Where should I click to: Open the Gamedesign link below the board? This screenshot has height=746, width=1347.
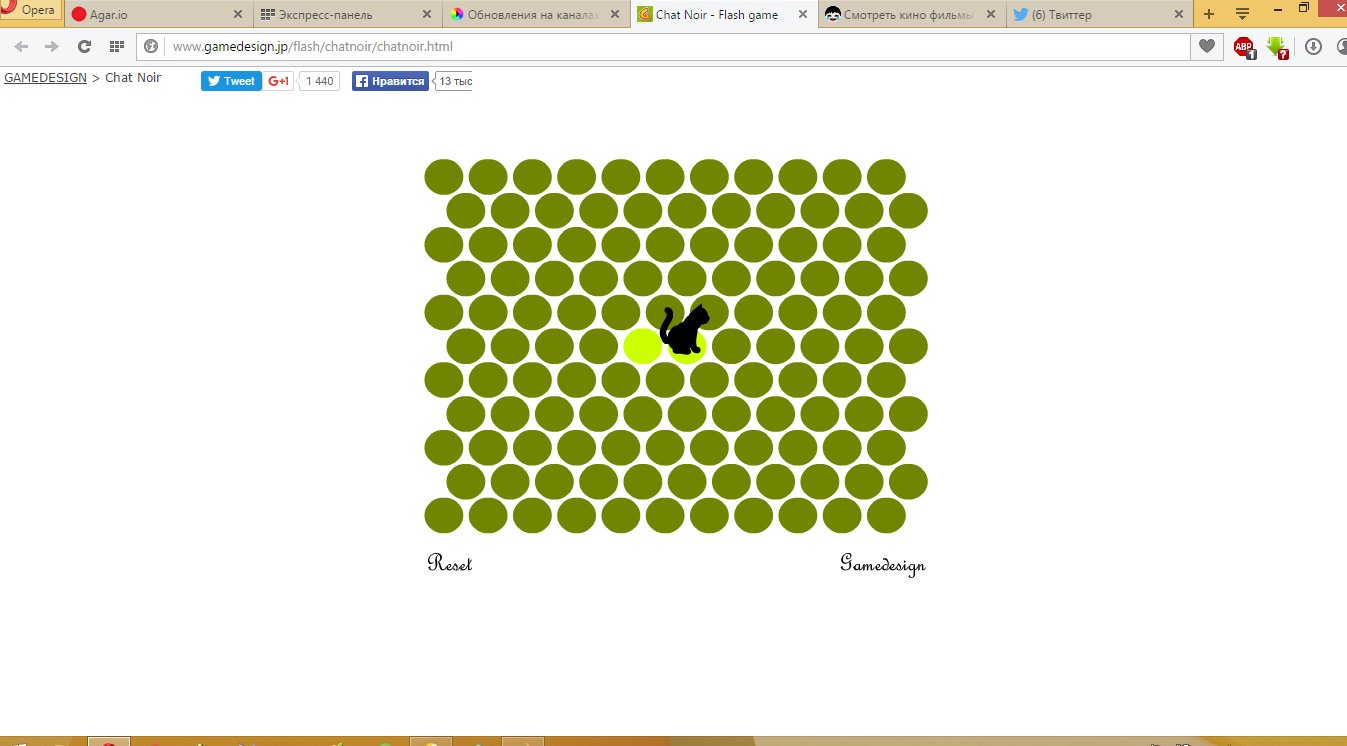(883, 564)
